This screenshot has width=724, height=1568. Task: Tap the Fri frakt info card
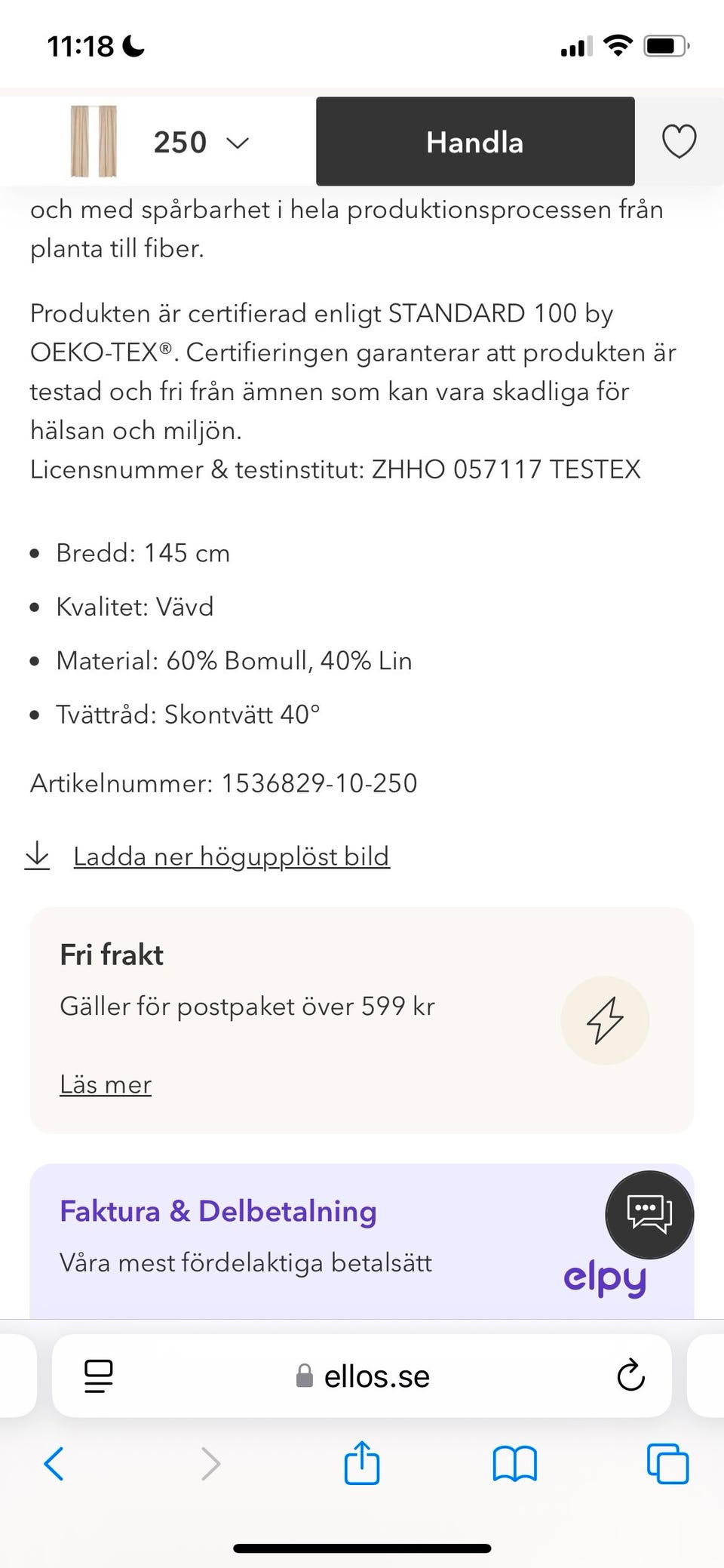[302, 981]
